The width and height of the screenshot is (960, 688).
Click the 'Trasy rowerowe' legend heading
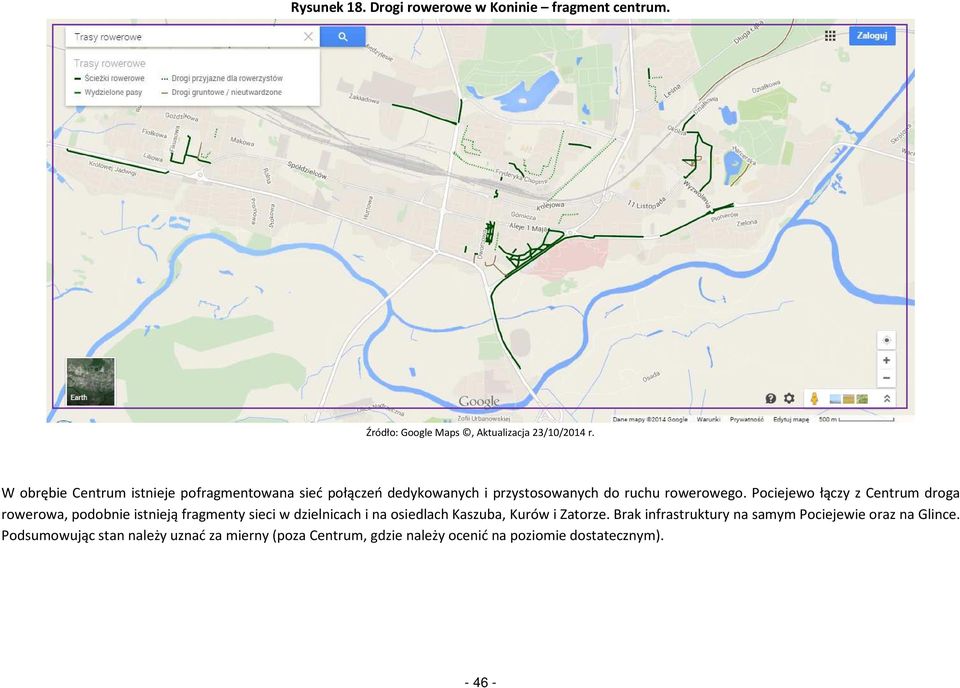(x=110, y=63)
